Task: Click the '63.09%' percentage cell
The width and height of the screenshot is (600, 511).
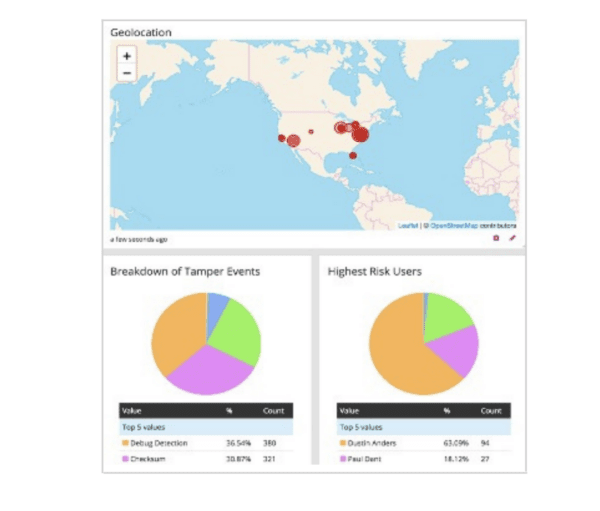Action: pyautogui.click(x=456, y=443)
